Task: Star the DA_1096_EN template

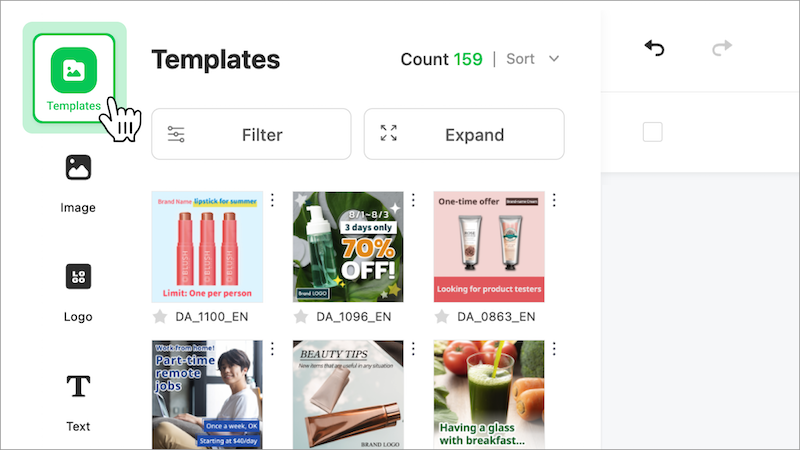Action: coord(300,317)
